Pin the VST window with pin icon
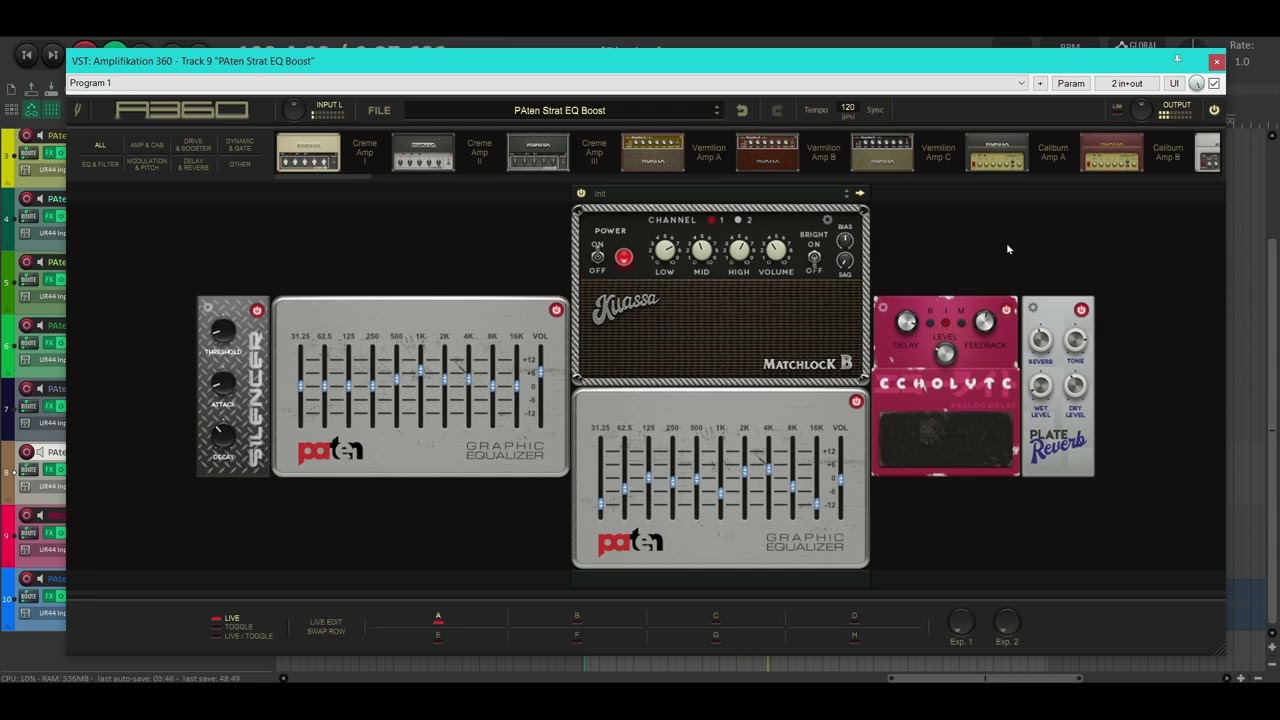Viewport: 1280px width, 720px height. pyautogui.click(x=1177, y=60)
